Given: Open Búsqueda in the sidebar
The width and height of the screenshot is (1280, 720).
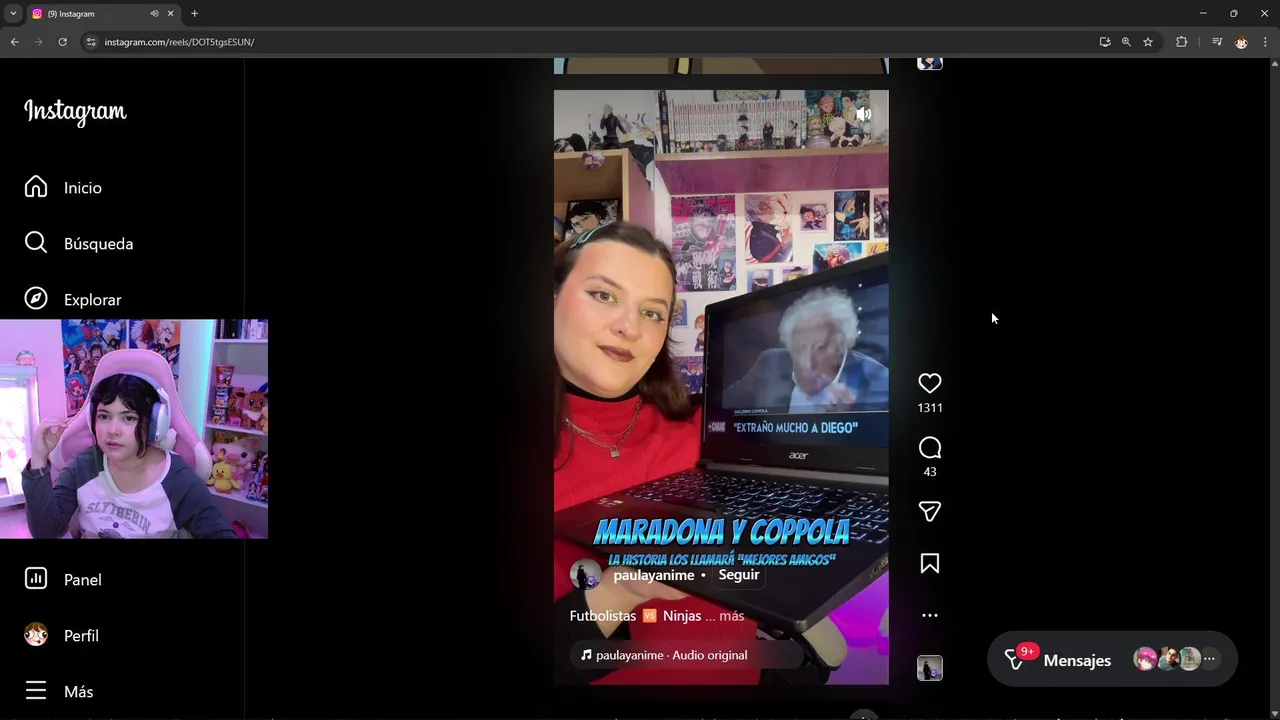Looking at the screenshot, I should pos(79,243).
